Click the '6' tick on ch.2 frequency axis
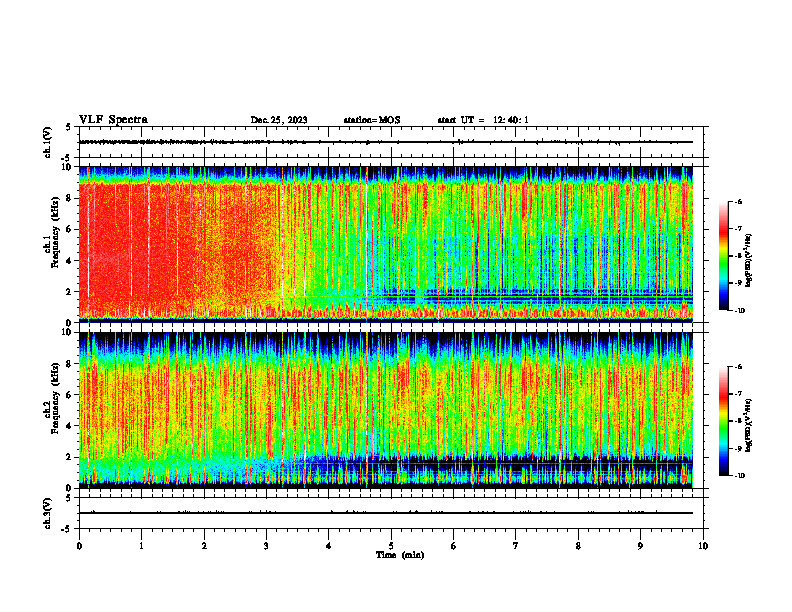Image resolution: width=792 pixels, height=612 pixels. tap(70, 395)
